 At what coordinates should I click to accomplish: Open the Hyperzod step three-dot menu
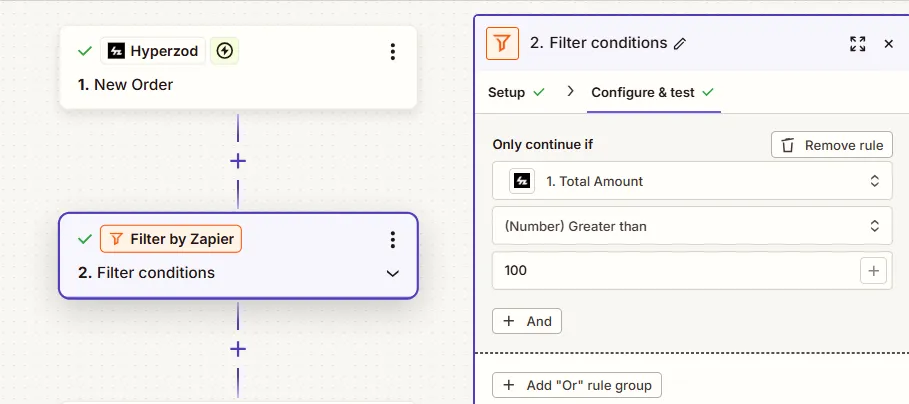[392, 52]
